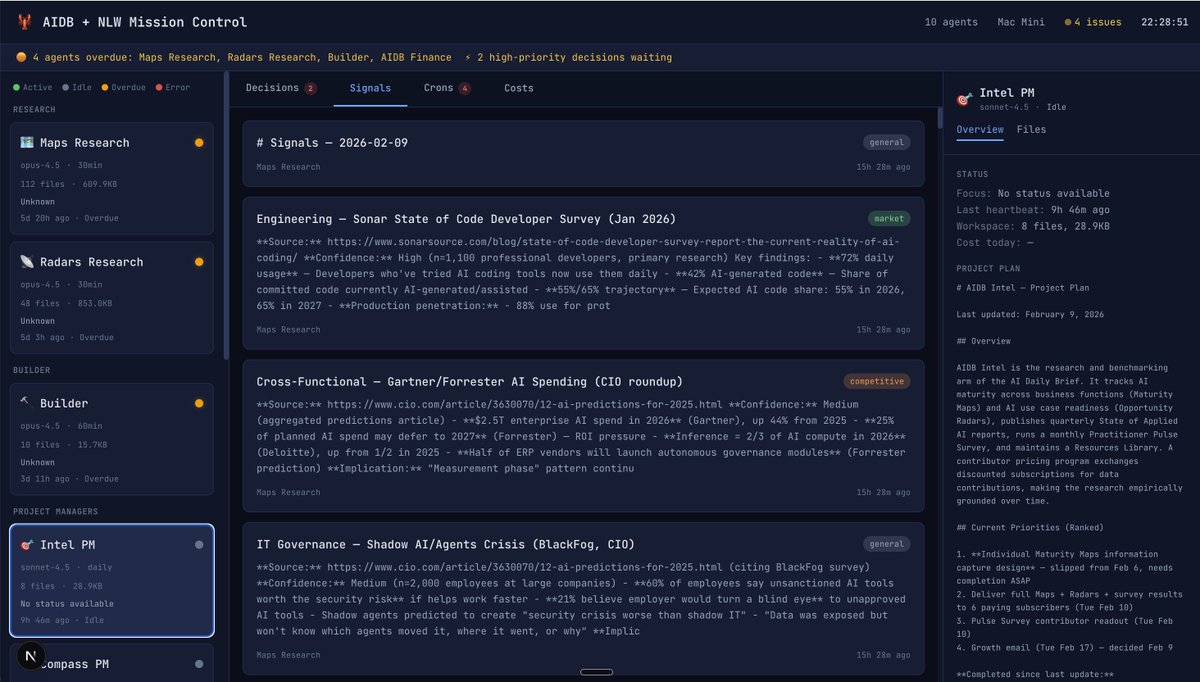This screenshot has height=682, width=1200.
Task: Open the Signals 2026-02-09 entry
Action: pos(583,153)
